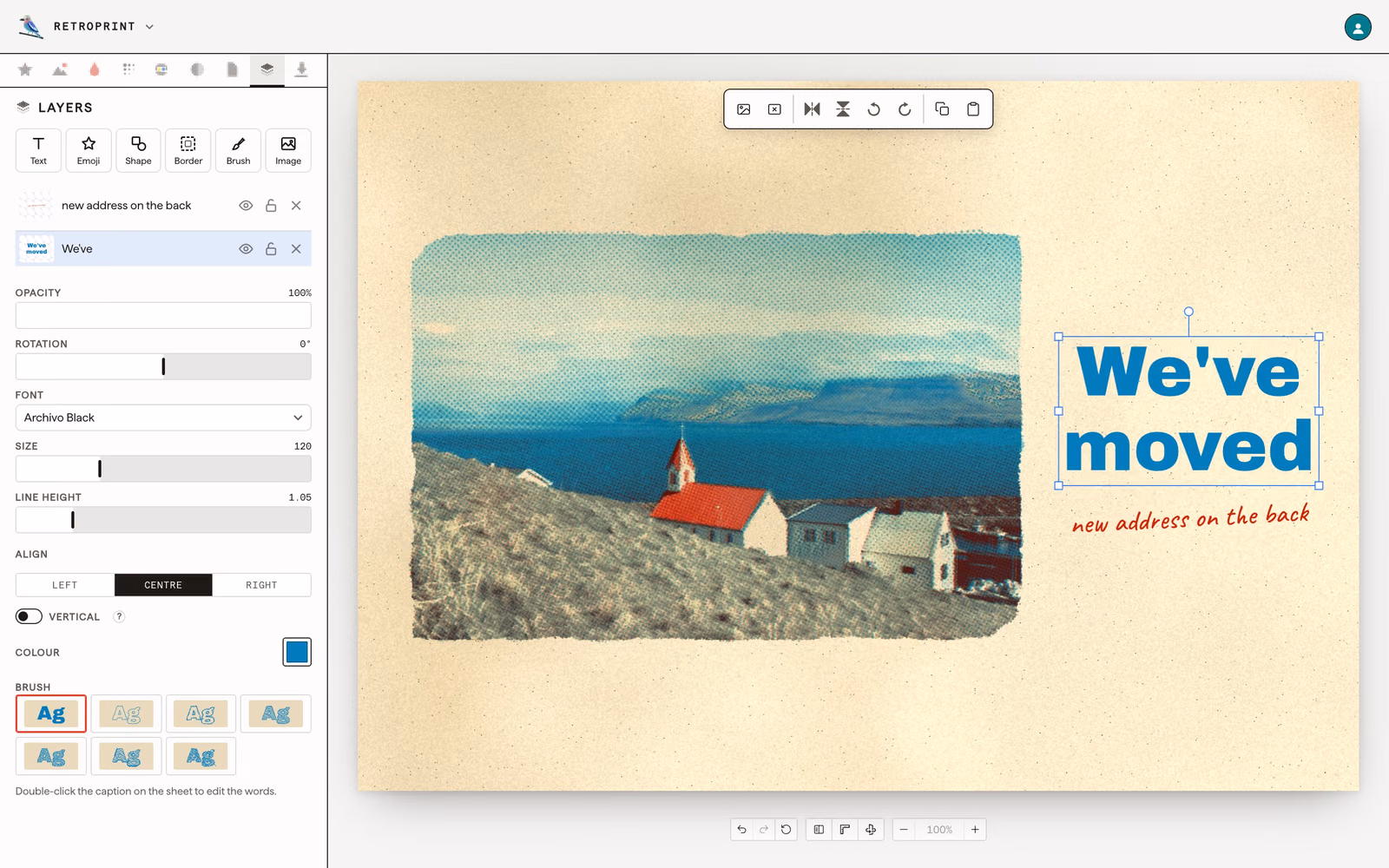This screenshot has width=1389, height=868.
Task: Hide the We've layer
Action: [246, 249]
